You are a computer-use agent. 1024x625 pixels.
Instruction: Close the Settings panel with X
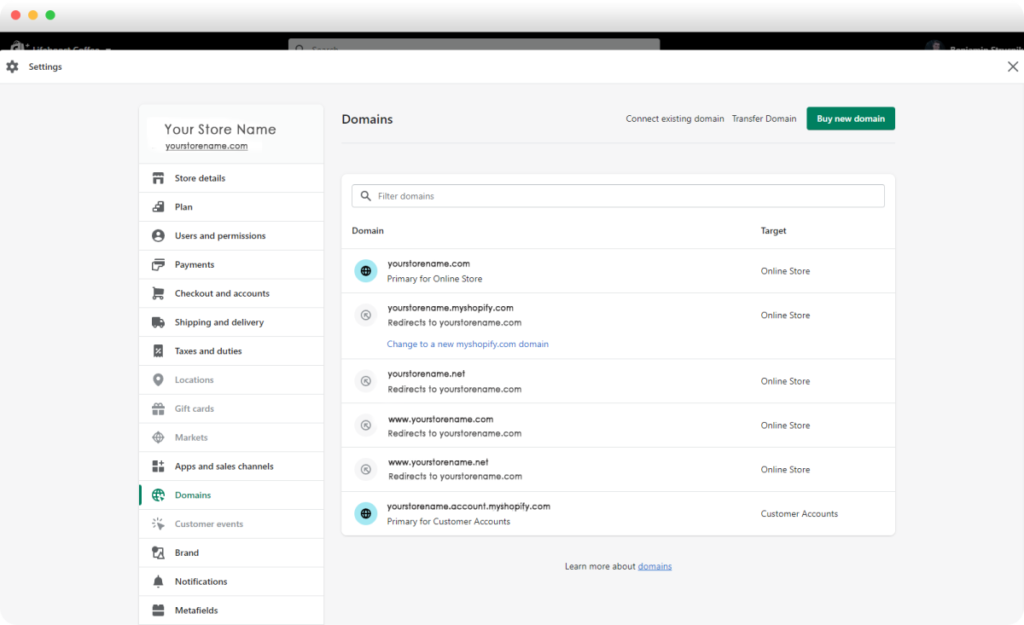1012,67
